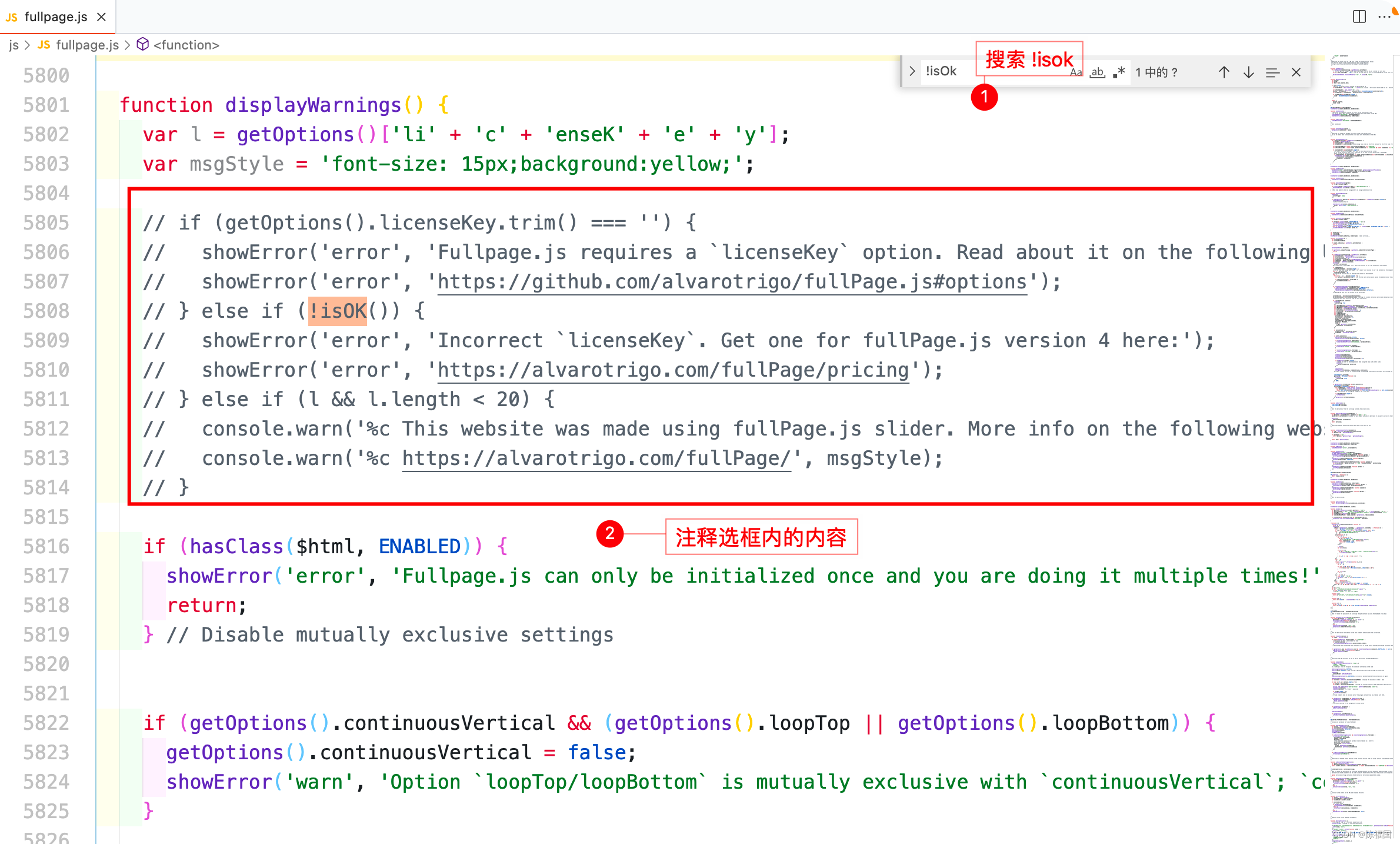This screenshot has height=844, width=1400.
Task: Toggle Match Whole Word option
Action: click(x=1097, y=72)
